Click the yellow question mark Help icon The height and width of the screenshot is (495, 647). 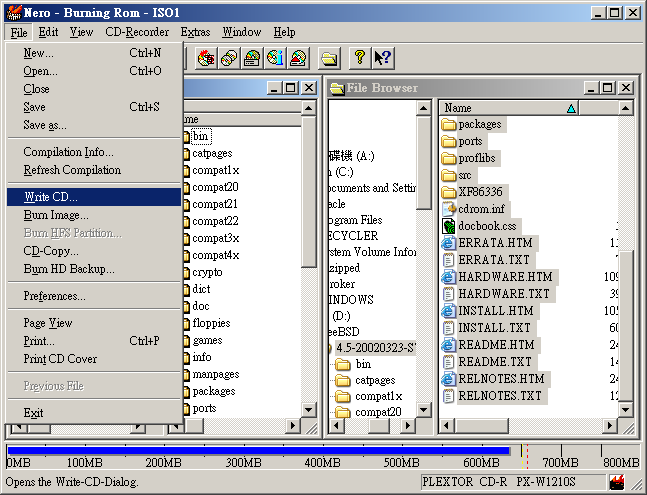tap(360, 58)
